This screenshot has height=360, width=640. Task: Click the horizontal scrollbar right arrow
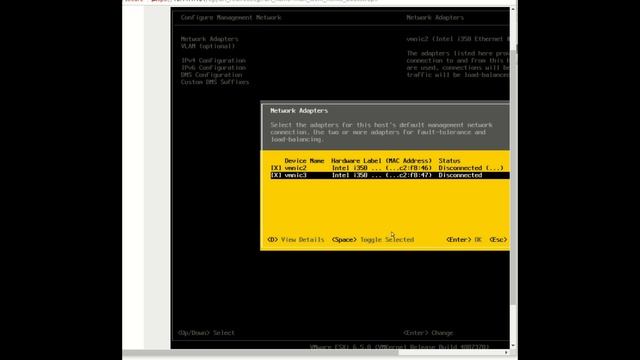click(x=507, y=352)
